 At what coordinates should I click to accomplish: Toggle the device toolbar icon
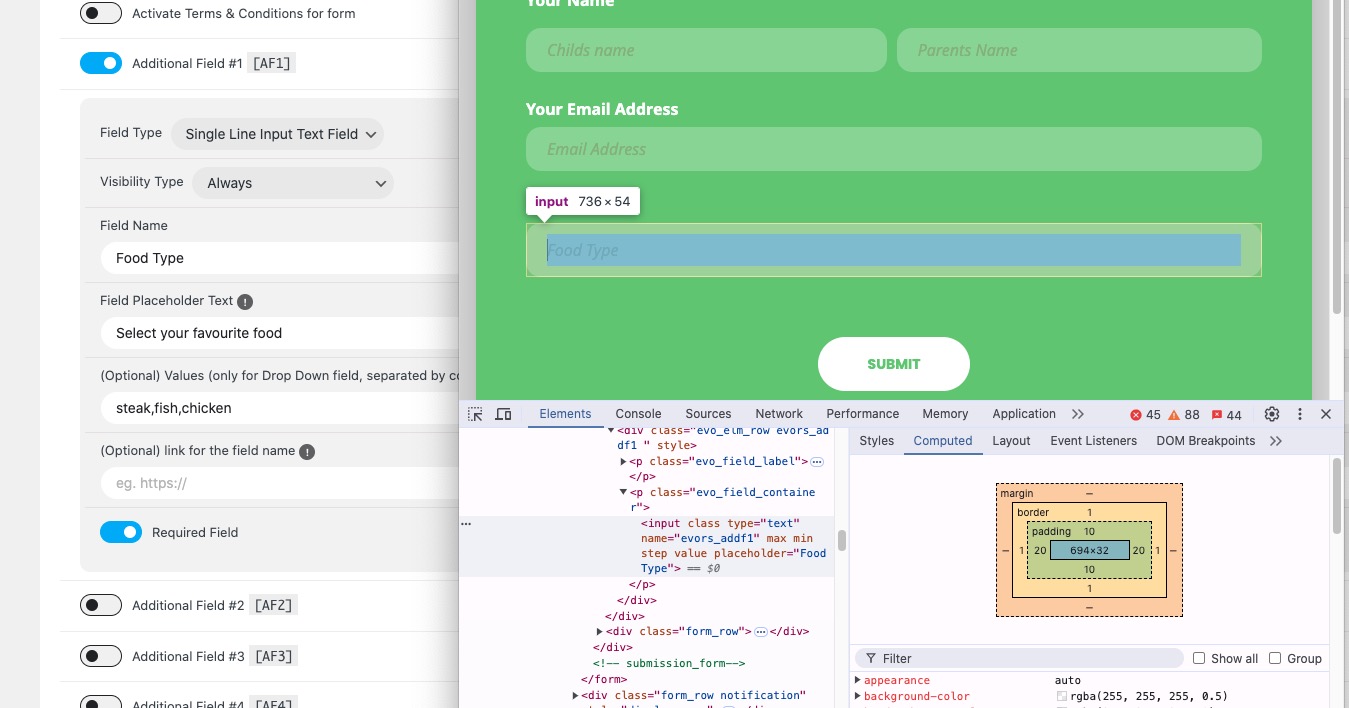504,414
